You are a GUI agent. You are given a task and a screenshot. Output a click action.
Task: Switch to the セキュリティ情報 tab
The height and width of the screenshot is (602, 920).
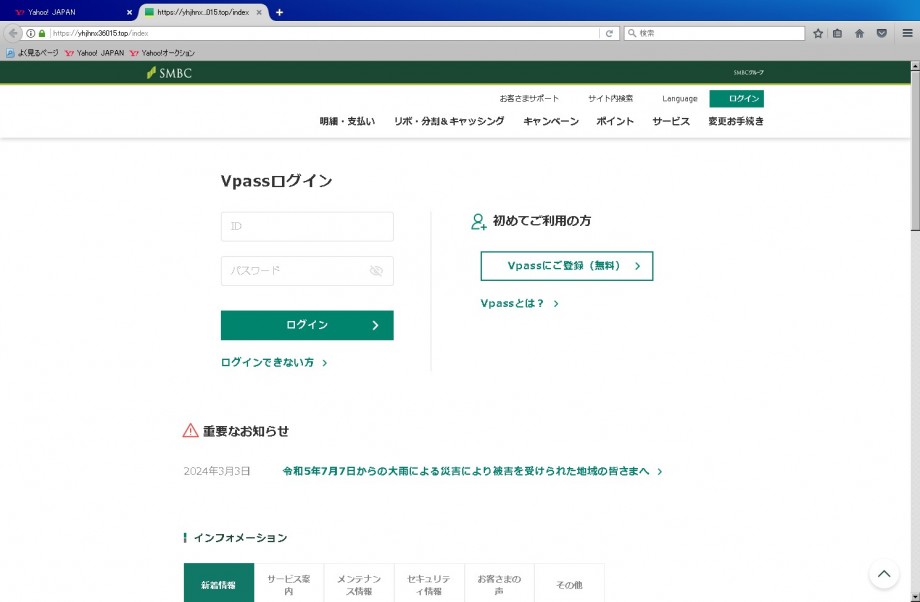tap(429, 584)
